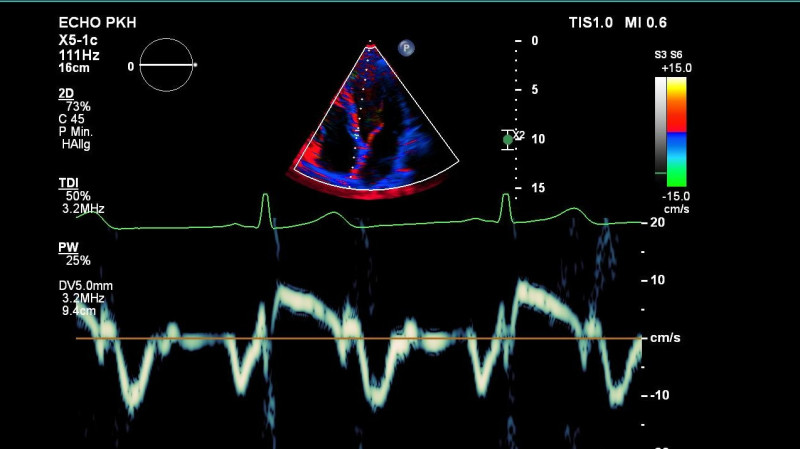Click the green focus depth marker
The width and height of the screenshot is (800, 449).
pyautogui.click(x=508, y=139)
